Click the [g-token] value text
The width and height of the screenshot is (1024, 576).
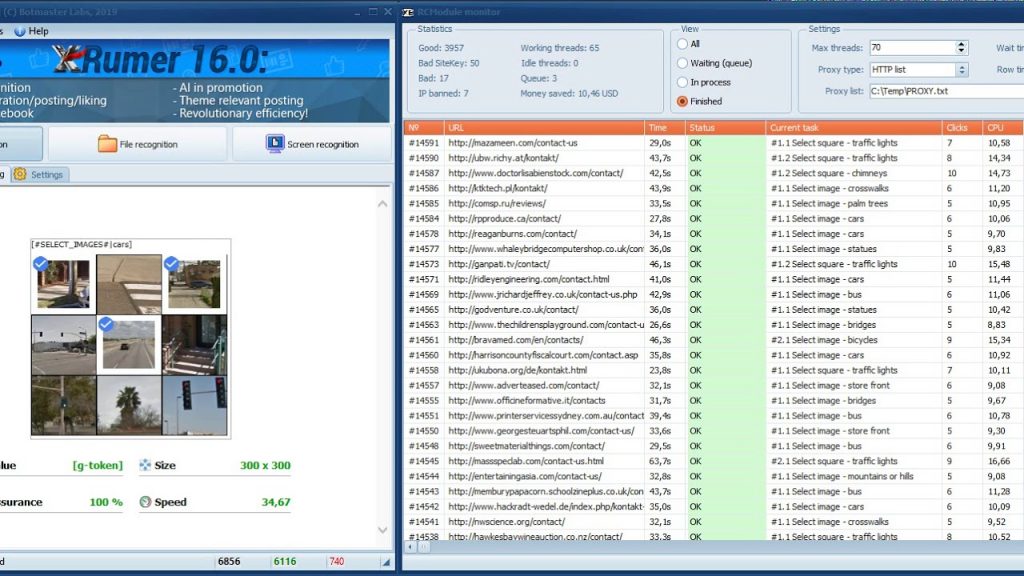tap(97, 465)
